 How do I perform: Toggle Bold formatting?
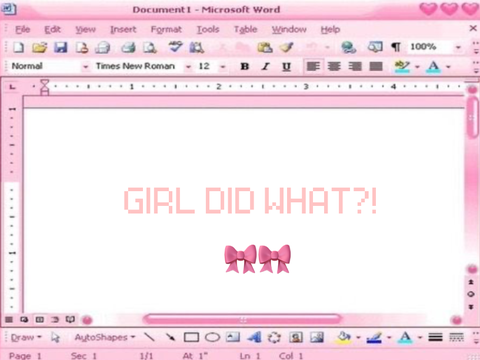(x=245, y=66)
